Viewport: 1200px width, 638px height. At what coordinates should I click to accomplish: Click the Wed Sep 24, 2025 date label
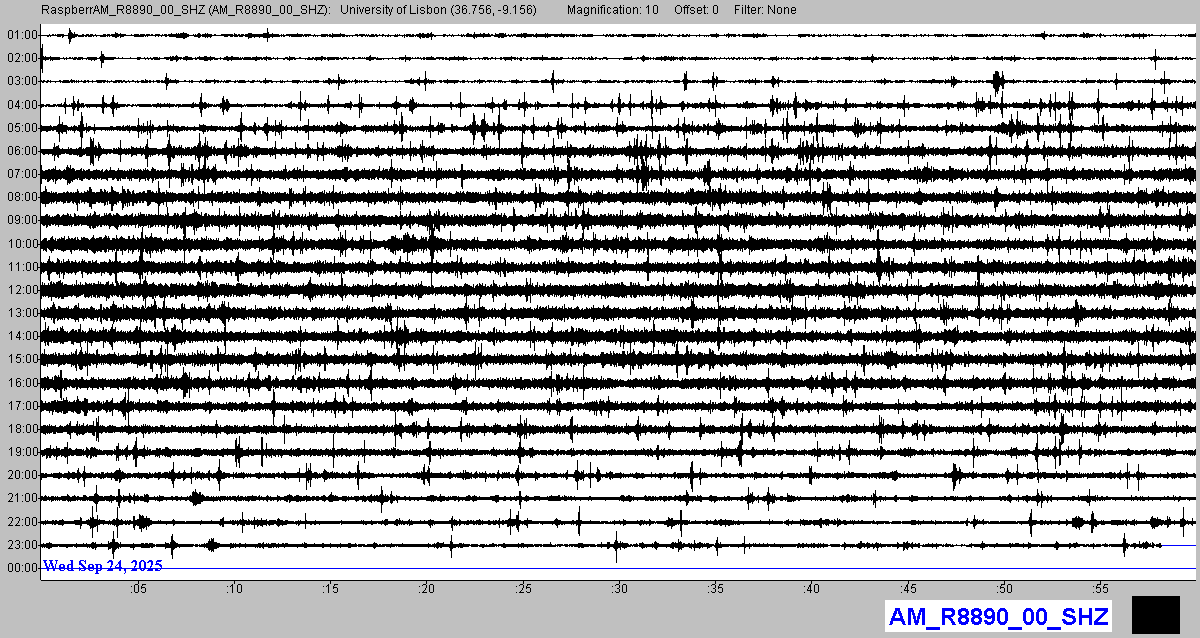coord(103,566)
